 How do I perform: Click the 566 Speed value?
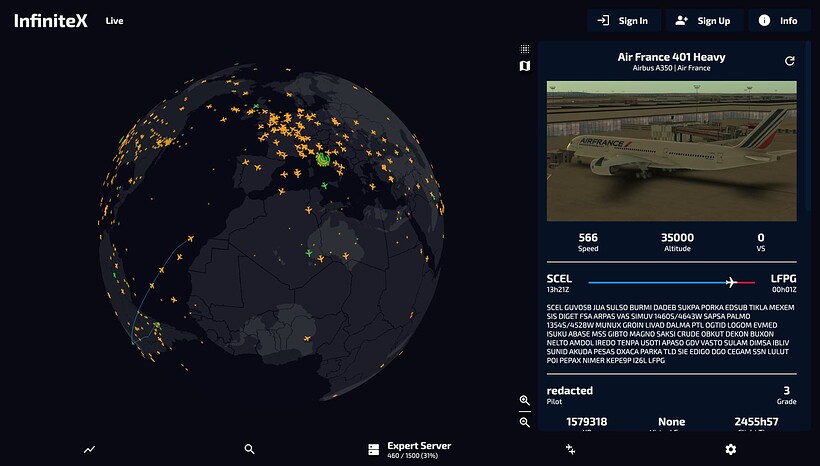588,238
